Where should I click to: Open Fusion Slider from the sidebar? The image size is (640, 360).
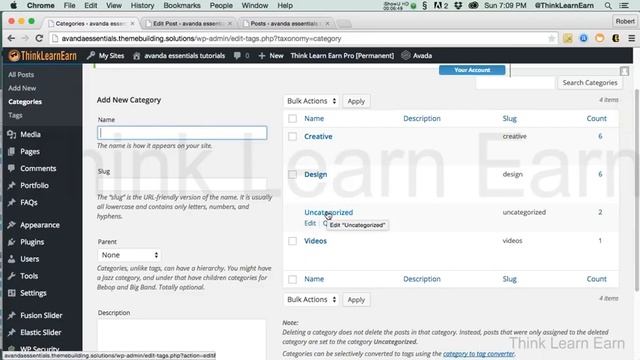click(41, 315)
